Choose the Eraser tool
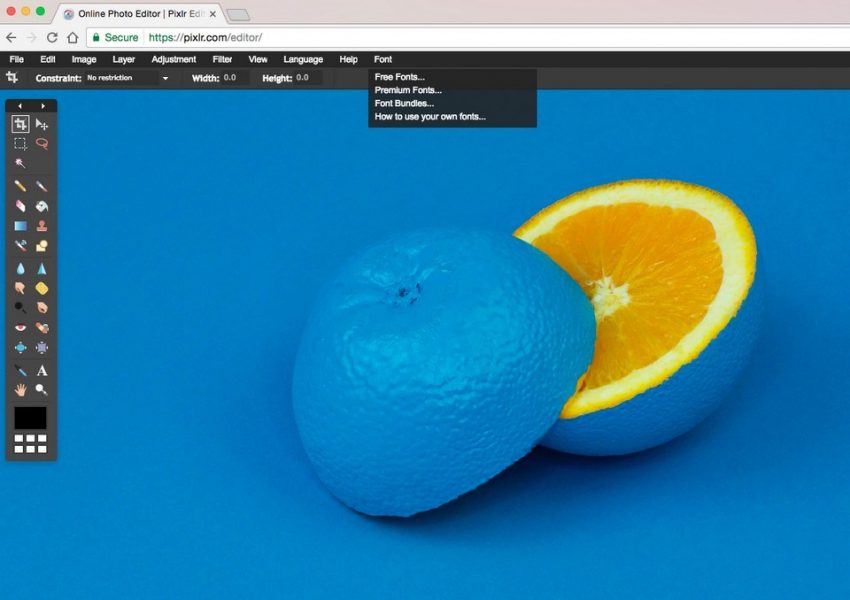The height and width of the screenshot is (600, 850). pyautogui.click(x=20, y=206)
